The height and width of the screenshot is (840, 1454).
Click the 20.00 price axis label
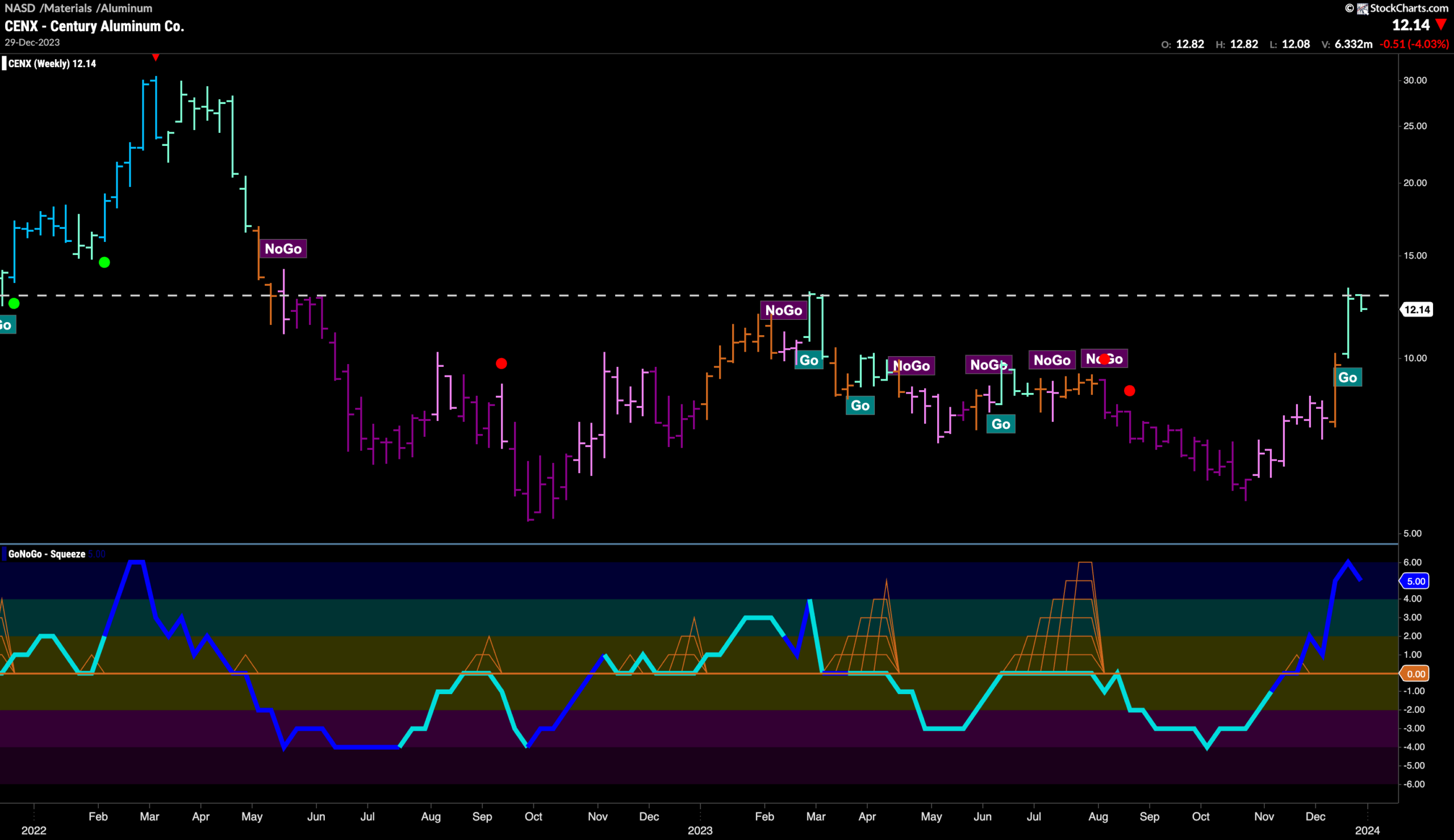click(x=1415, y=183)
